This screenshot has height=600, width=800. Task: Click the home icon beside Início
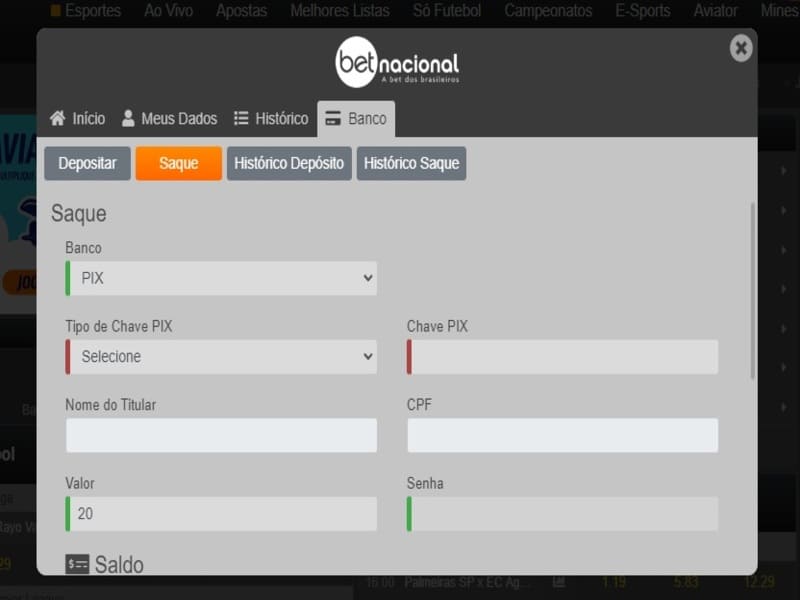(58, 119)
